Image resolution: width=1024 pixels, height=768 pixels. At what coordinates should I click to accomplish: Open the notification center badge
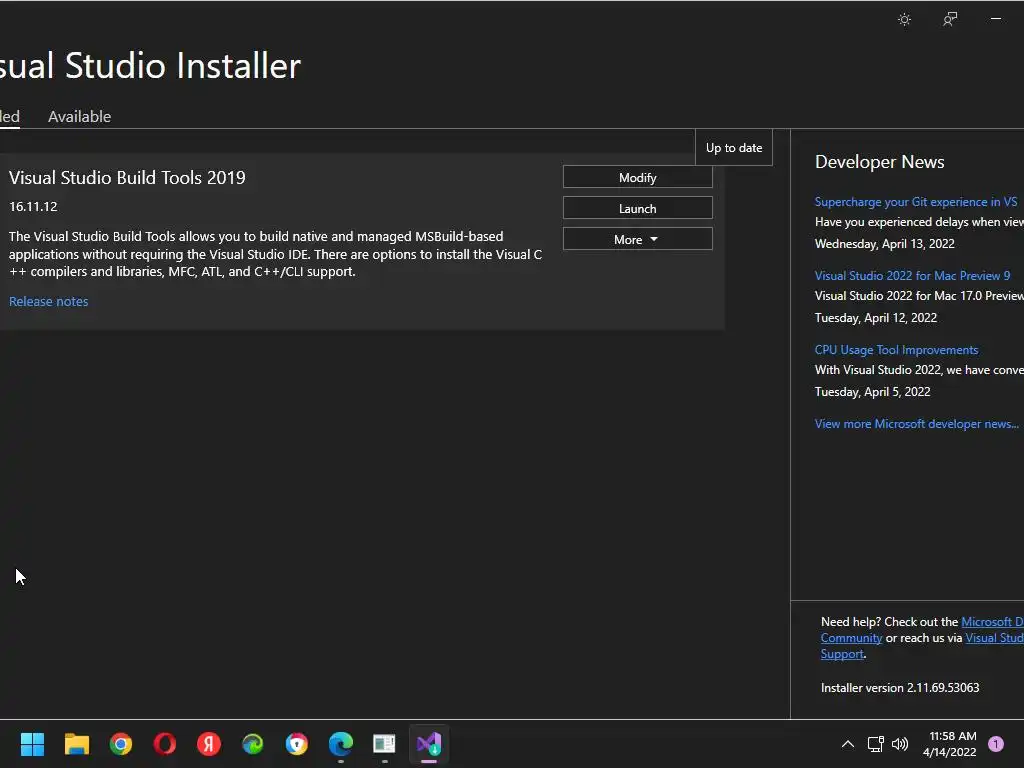click(x=996, y=744)
